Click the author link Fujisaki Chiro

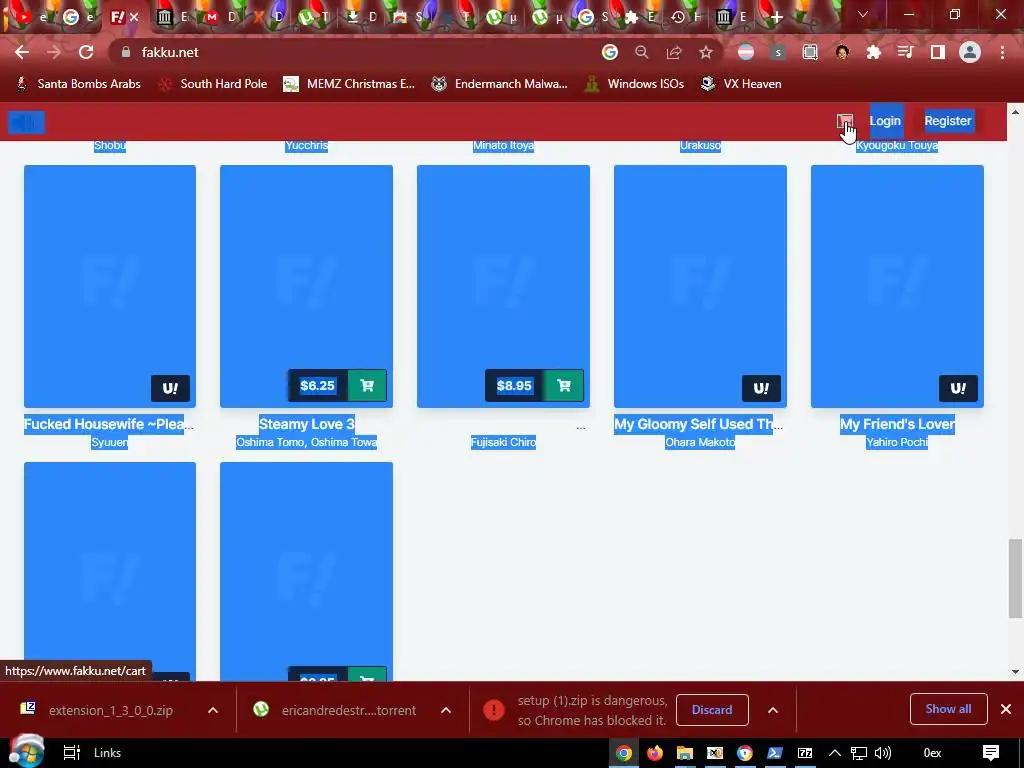coord(503,443)
